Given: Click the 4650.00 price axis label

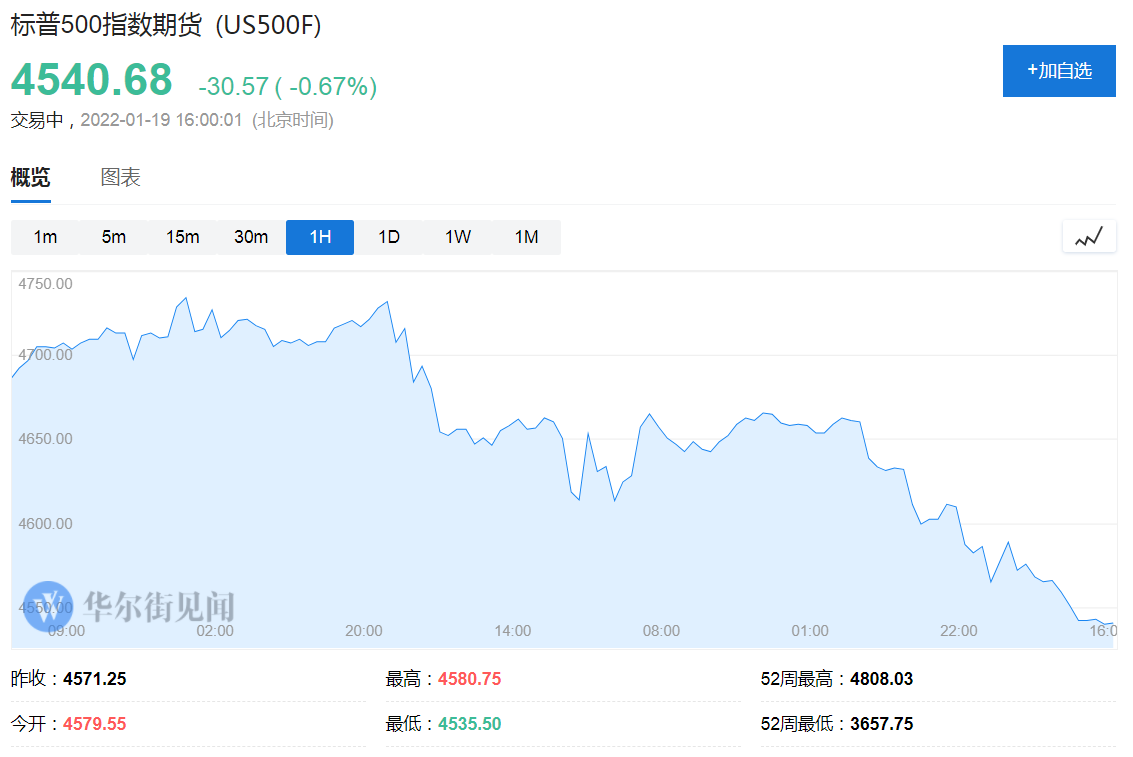Looking at the screenshot, I should coord(46,439).
